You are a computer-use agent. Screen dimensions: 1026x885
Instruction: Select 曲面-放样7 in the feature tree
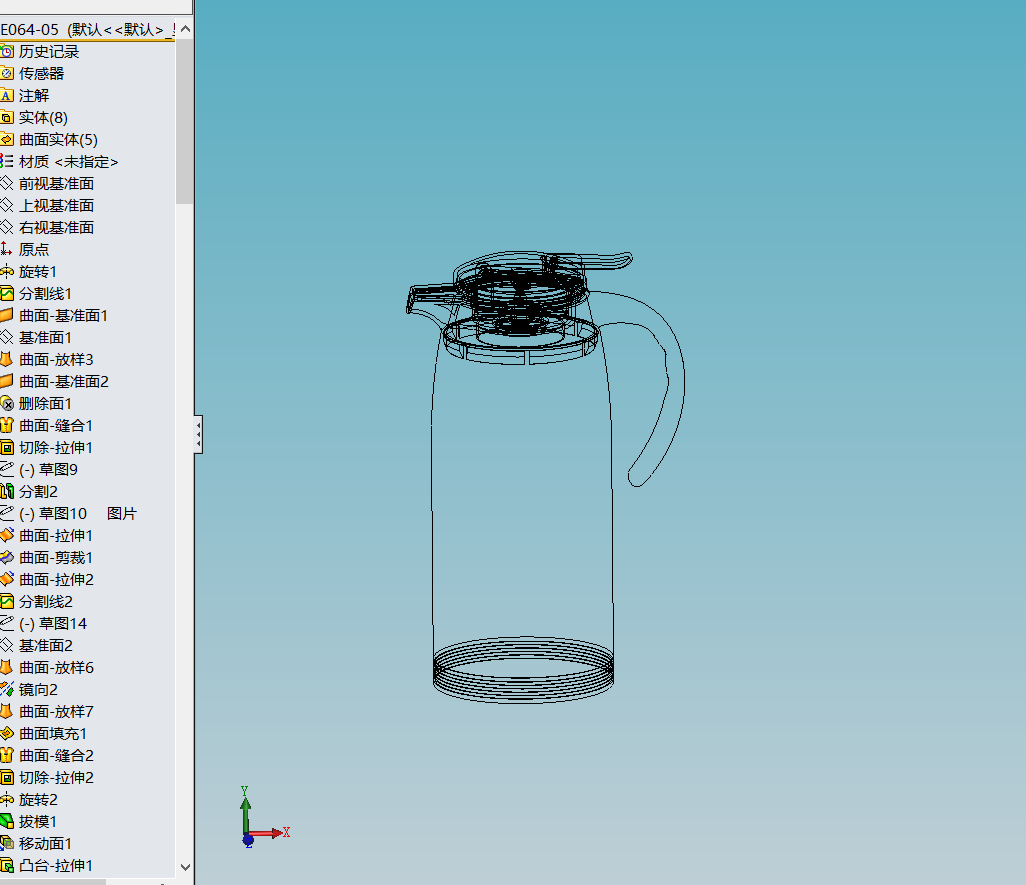(56, 711)
